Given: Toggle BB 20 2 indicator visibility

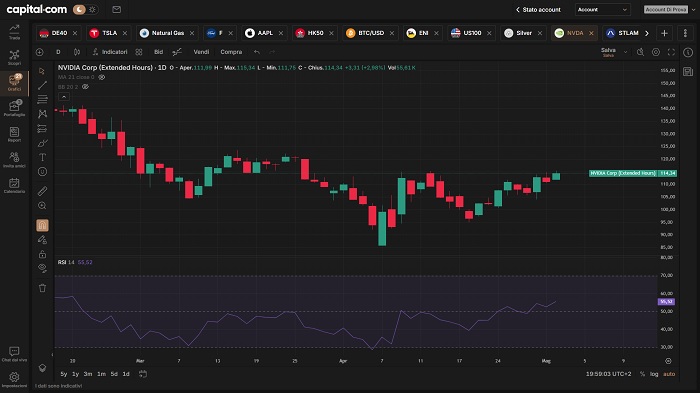Looking at the screenshot, I should [85, 87].
